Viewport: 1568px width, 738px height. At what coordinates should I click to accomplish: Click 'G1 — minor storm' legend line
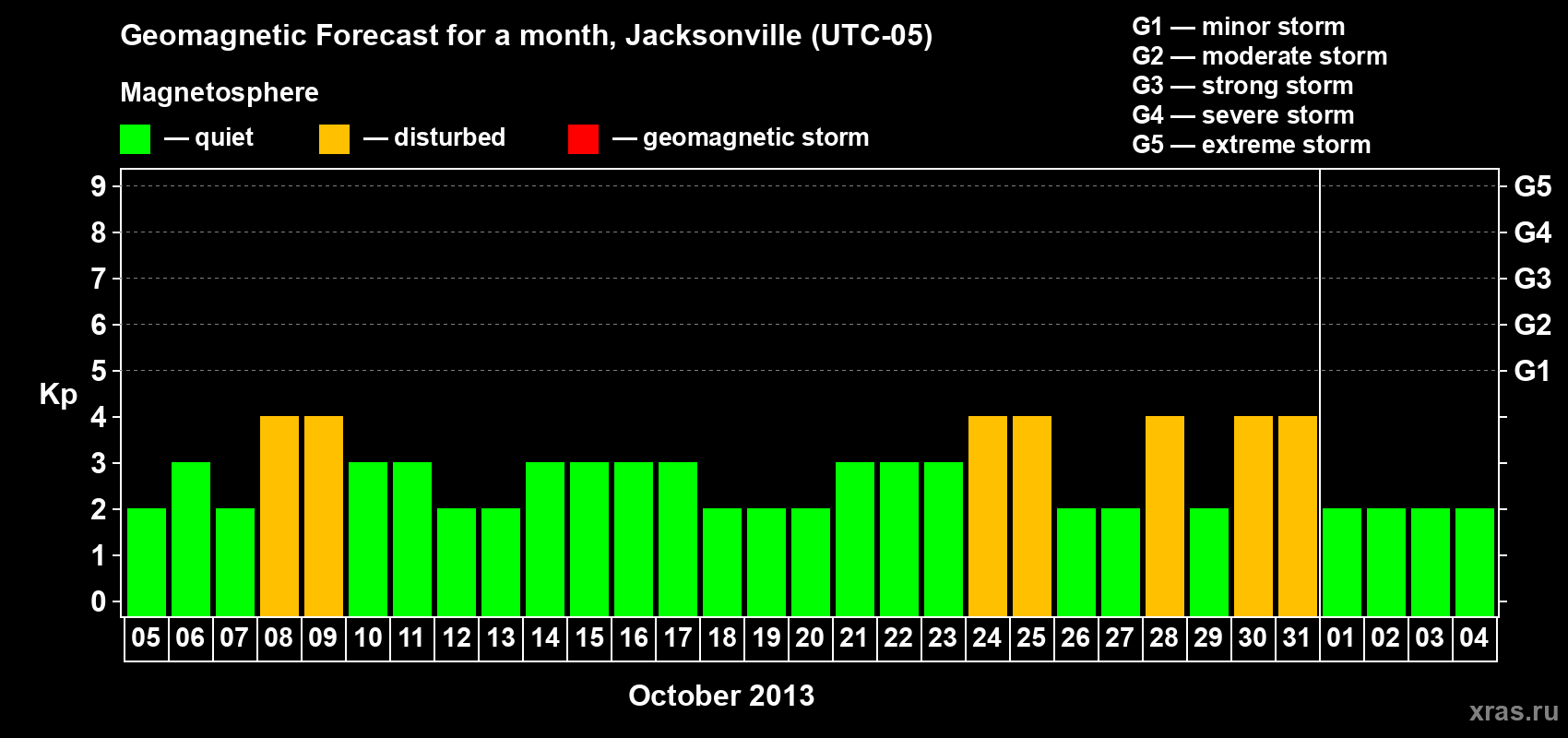(1238, 27)
